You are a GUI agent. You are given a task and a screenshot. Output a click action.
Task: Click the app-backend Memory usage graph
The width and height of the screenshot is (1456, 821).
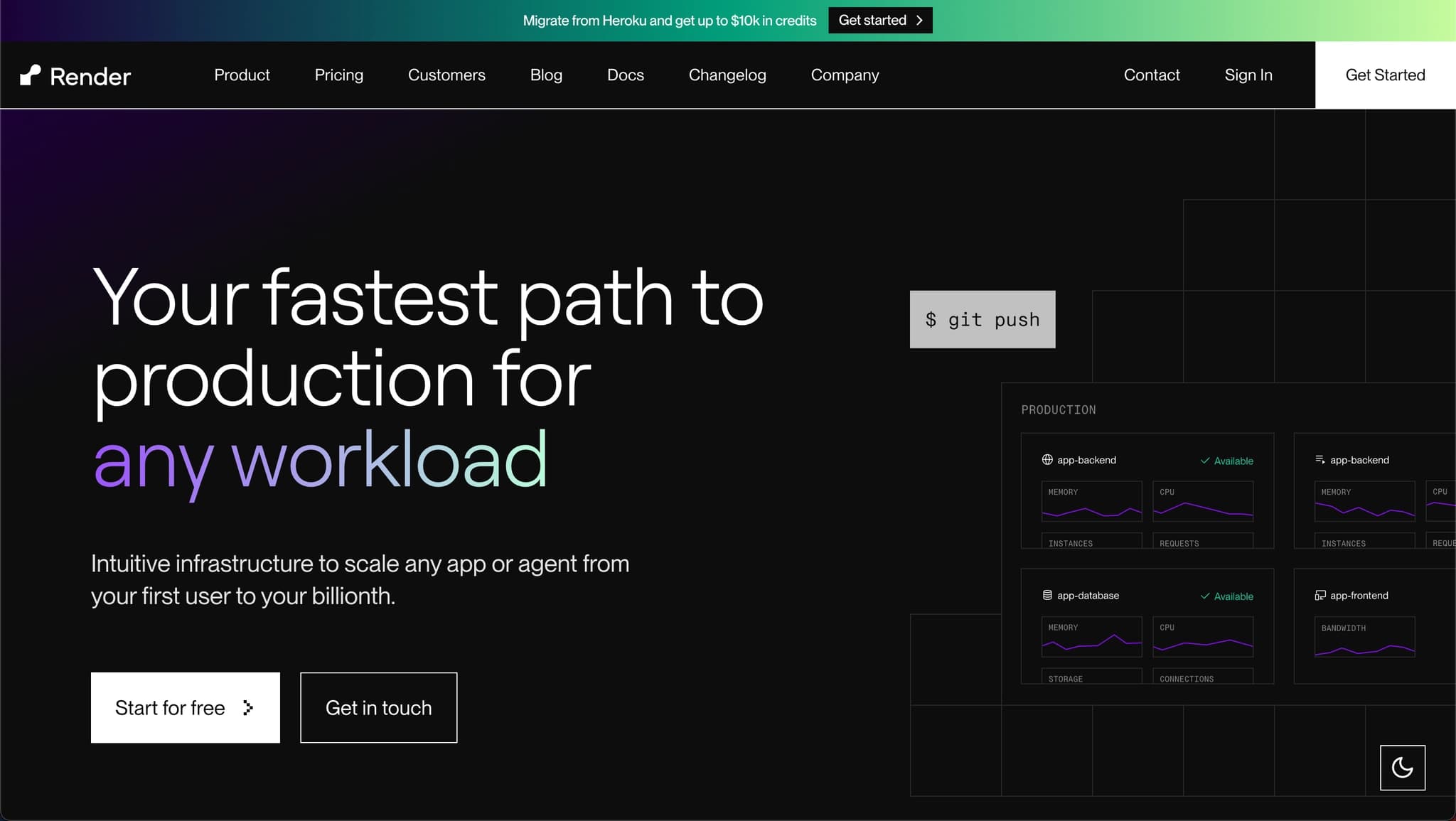point(1091,502)
